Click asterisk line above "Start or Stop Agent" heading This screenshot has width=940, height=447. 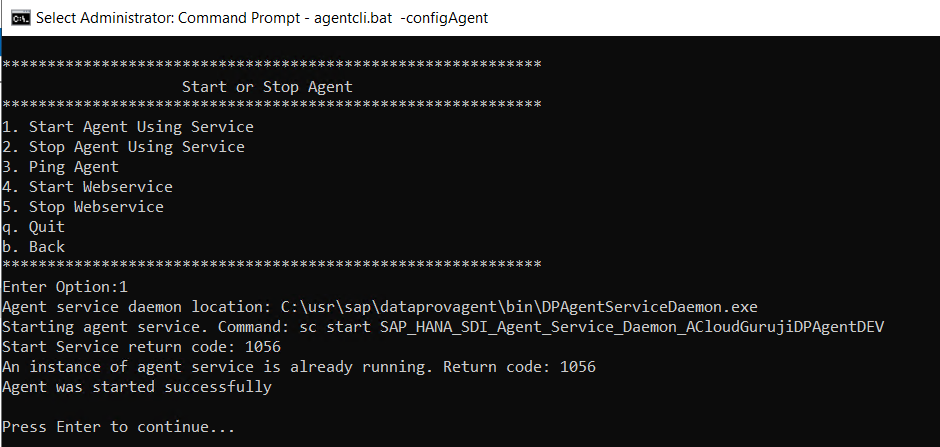click(x=272, y=65)
